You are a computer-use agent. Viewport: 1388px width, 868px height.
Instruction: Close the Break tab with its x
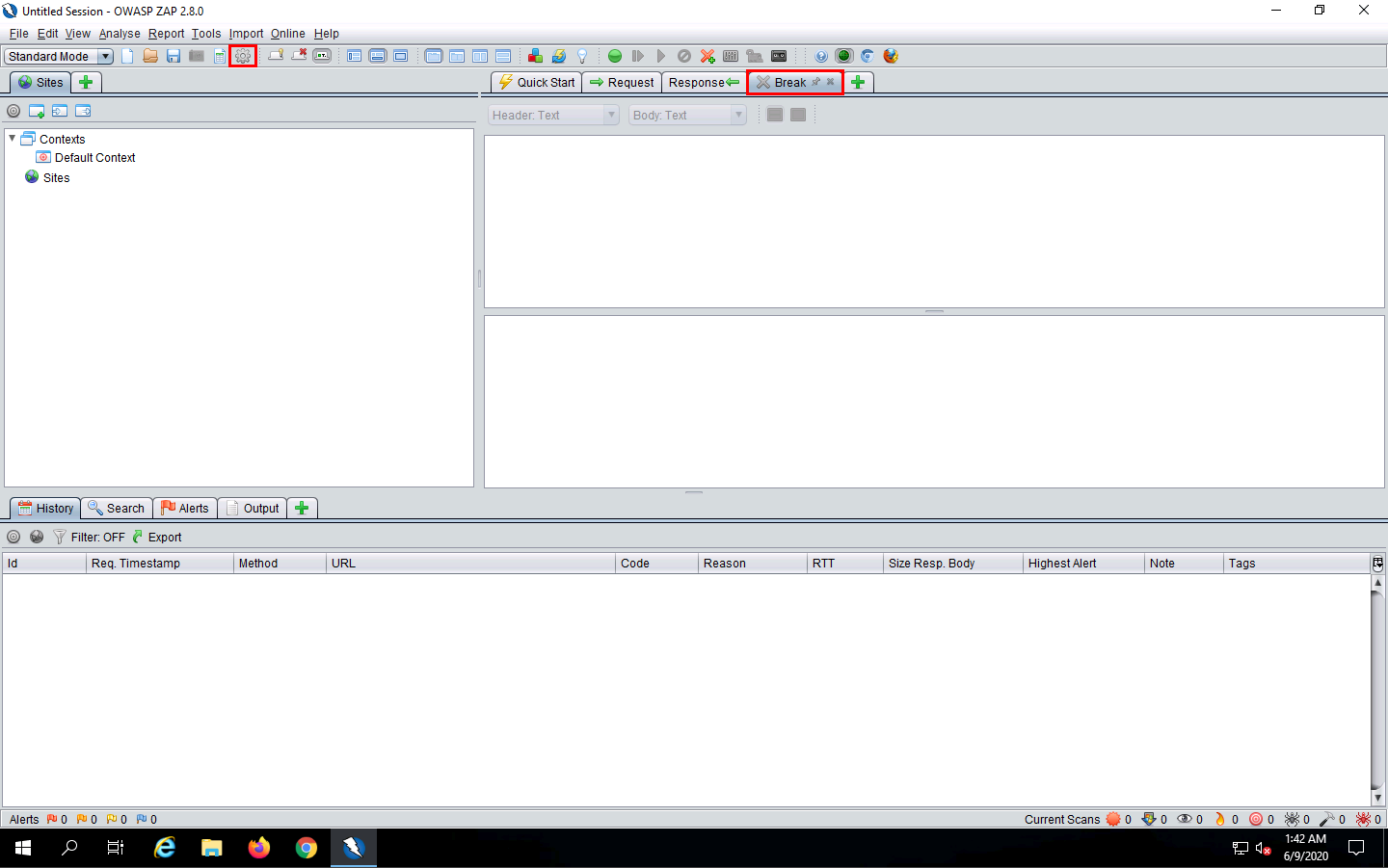coord(830,82)
